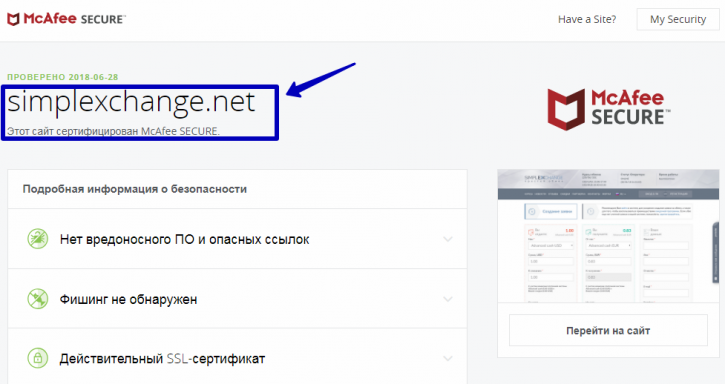Image resolution: width=725 pixels, height=384 pixels.
Task: Click the Перейти на сайт button
Action: [x=608, y=330]
